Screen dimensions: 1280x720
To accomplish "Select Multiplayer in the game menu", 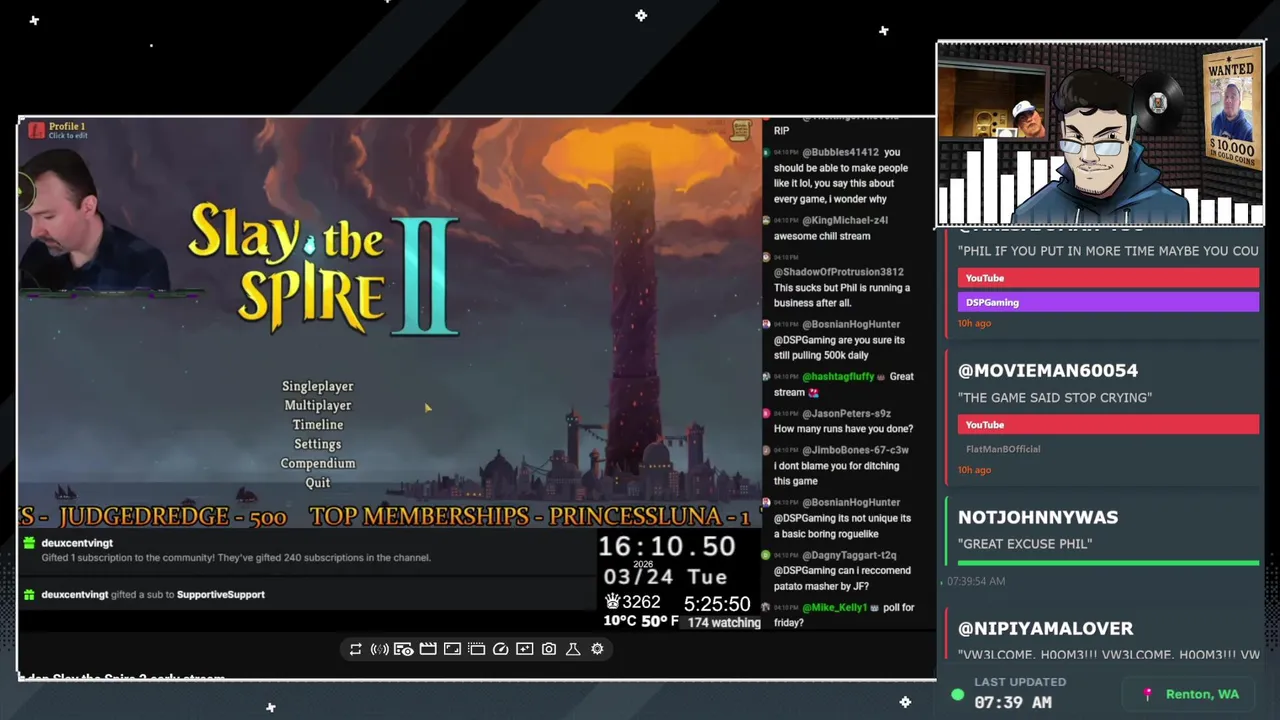I will 317,405.
